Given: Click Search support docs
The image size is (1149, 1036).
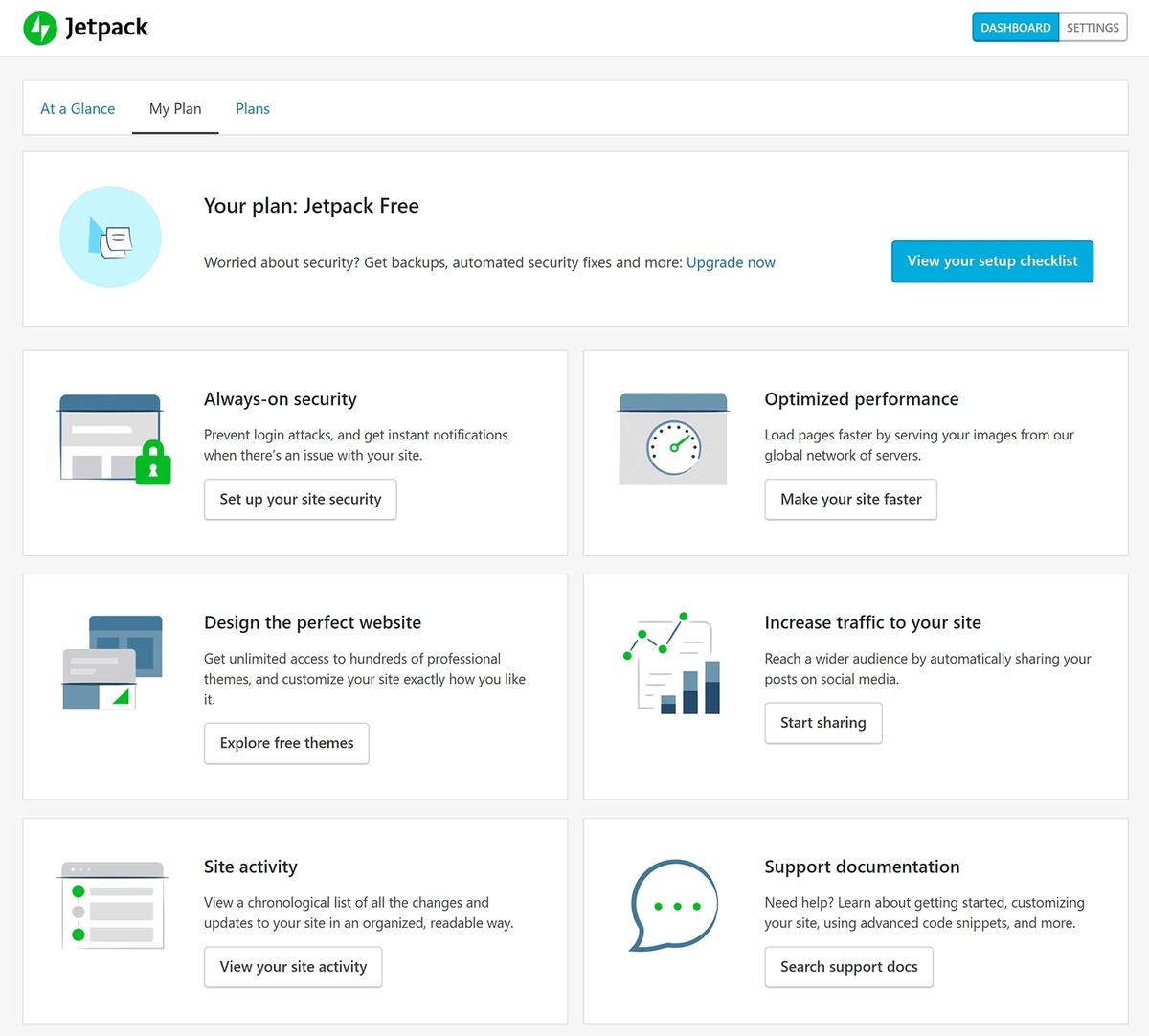Looking at the screenshot, I should click(x=848, y=967).
